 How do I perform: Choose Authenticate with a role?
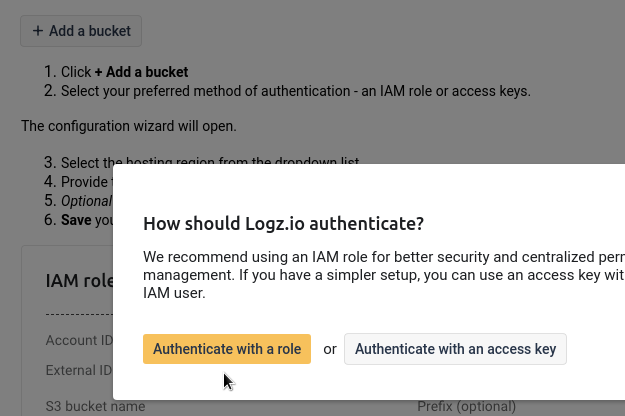click(x=227, y=349)
